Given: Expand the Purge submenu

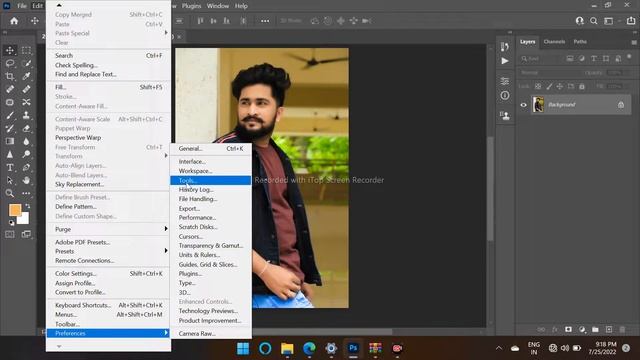Looking at the screenshot, I should tap(109, 229).
